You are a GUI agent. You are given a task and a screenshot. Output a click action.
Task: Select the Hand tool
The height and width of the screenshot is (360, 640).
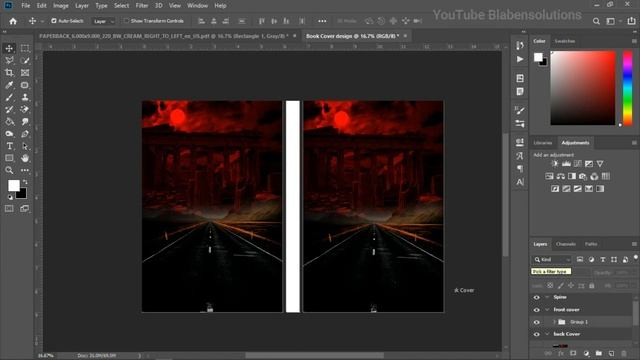click(x=25, y=158)
